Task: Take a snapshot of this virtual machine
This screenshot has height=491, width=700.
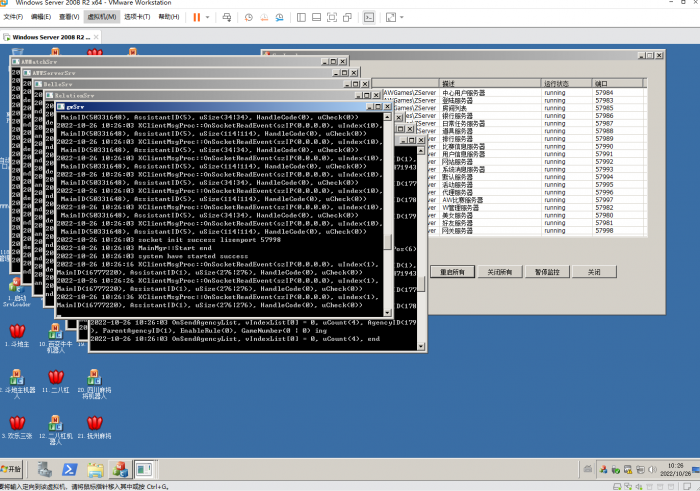Action: 249,17
